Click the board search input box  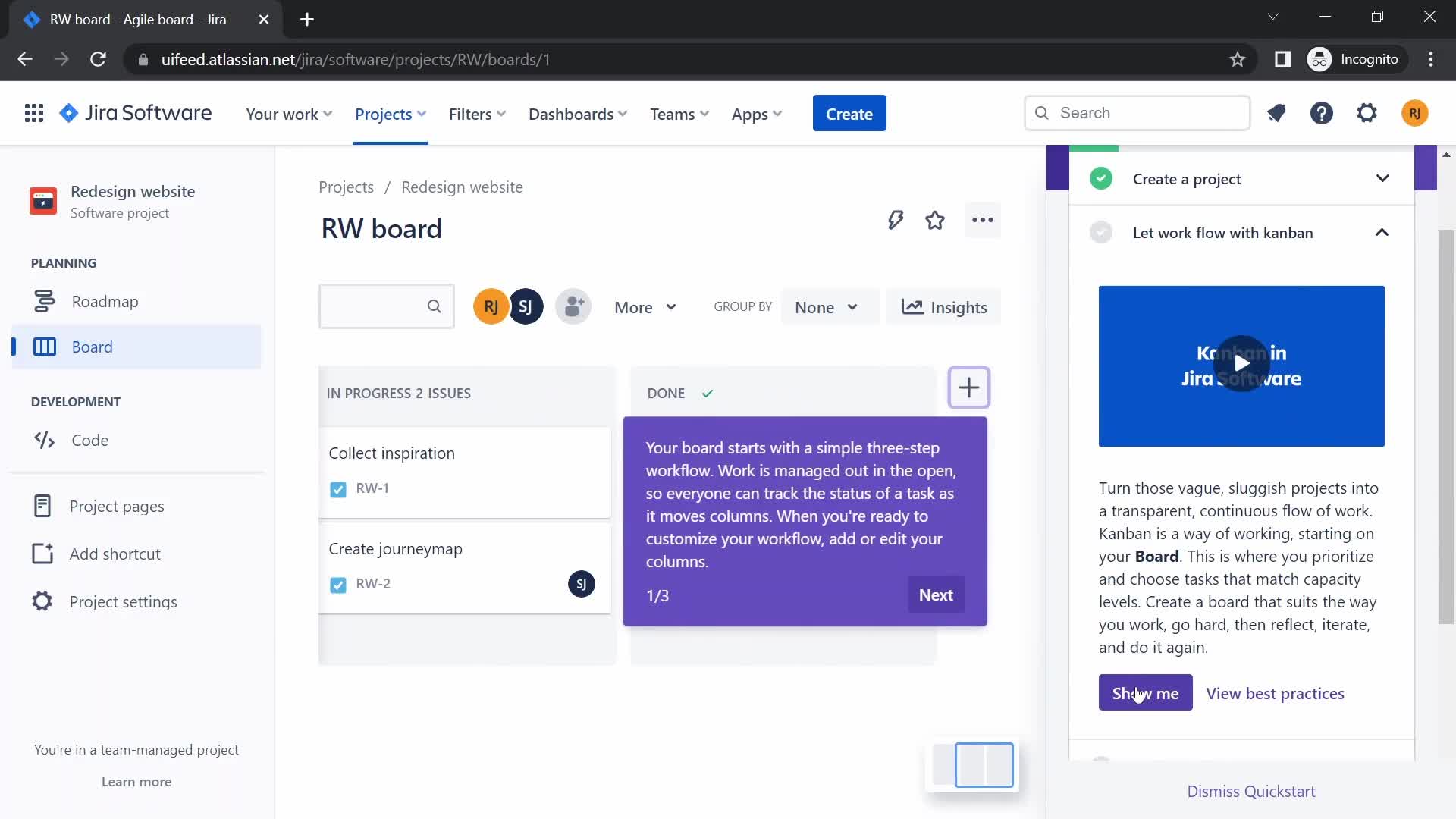click(x=386, y=306)
